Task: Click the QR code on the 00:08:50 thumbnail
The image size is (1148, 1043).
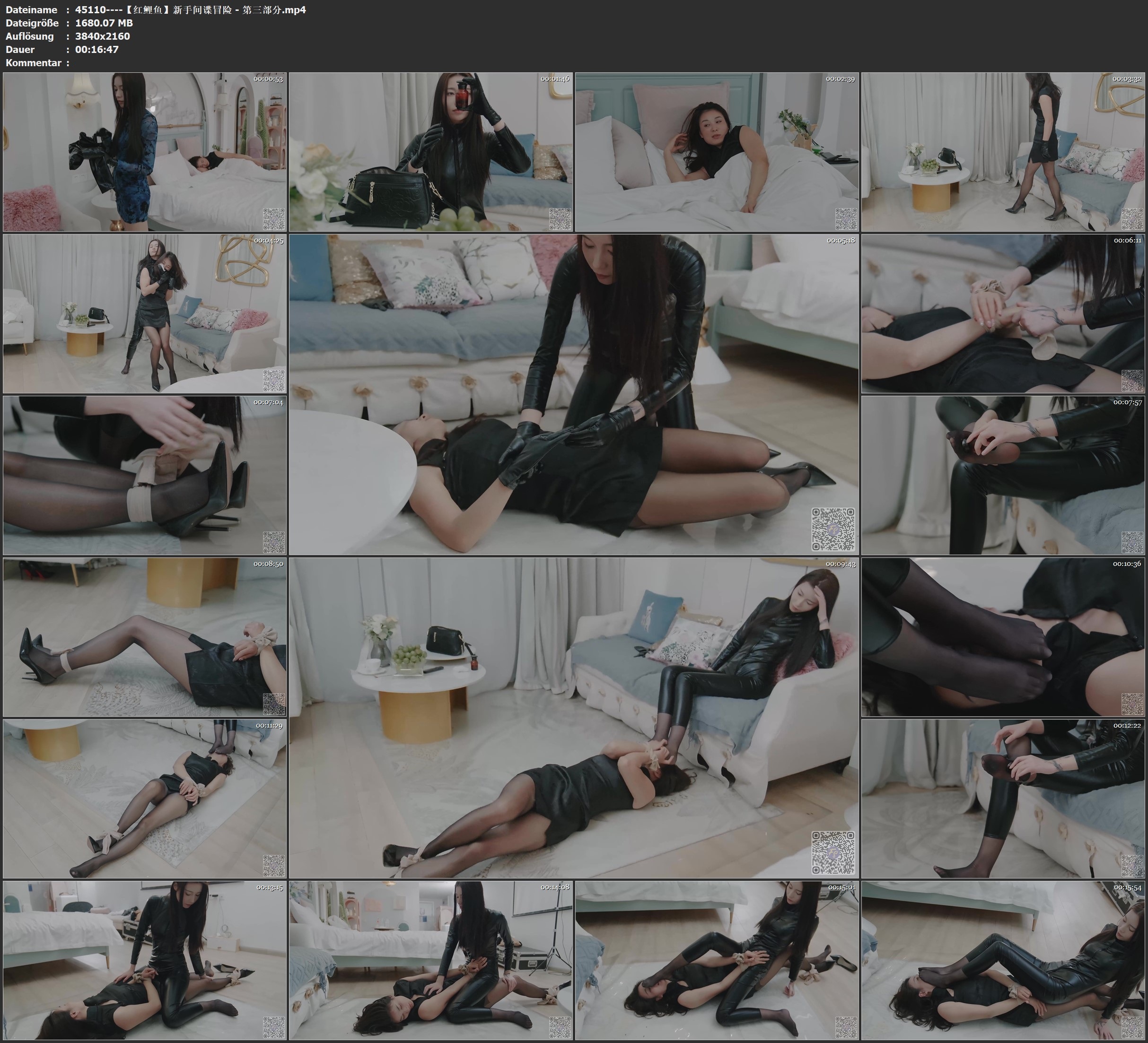Action: (x=274, y=704)
